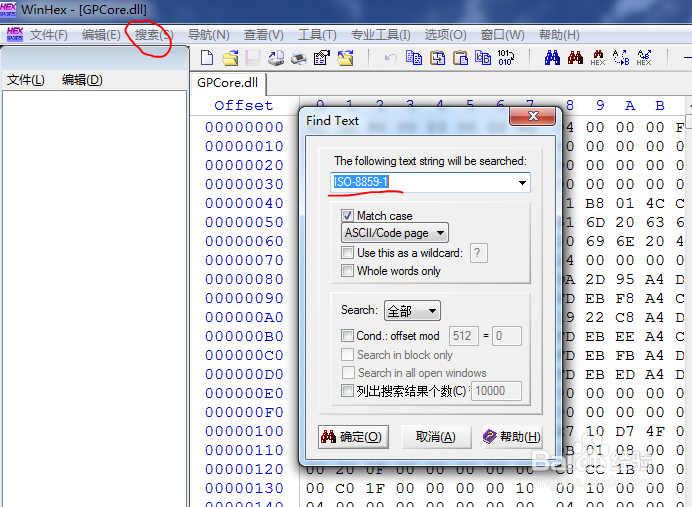Open the 专业工具(I) menu
692x507 pixels.
coord(380,34)
